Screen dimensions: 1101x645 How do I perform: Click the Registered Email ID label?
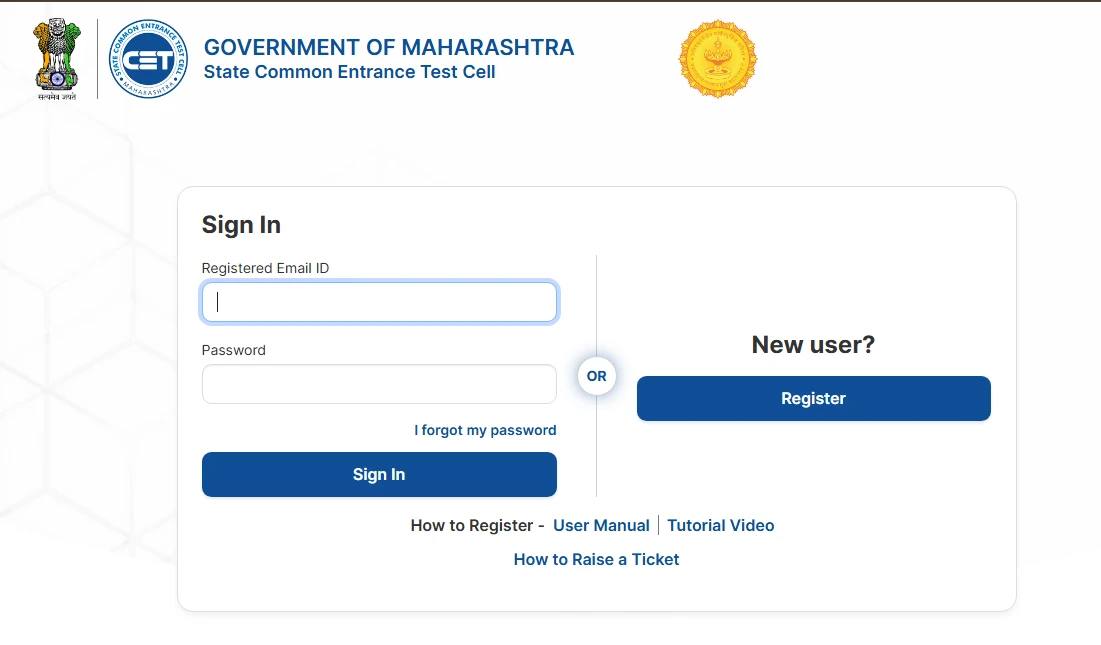(265, 268)
